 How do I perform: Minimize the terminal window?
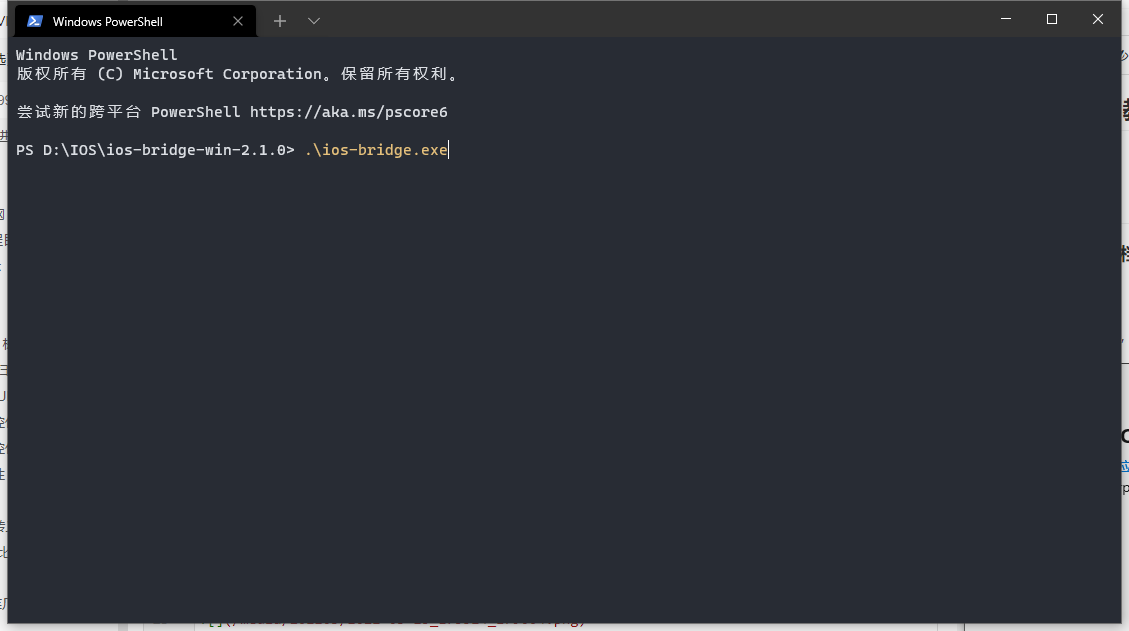tap(1006, 19)
